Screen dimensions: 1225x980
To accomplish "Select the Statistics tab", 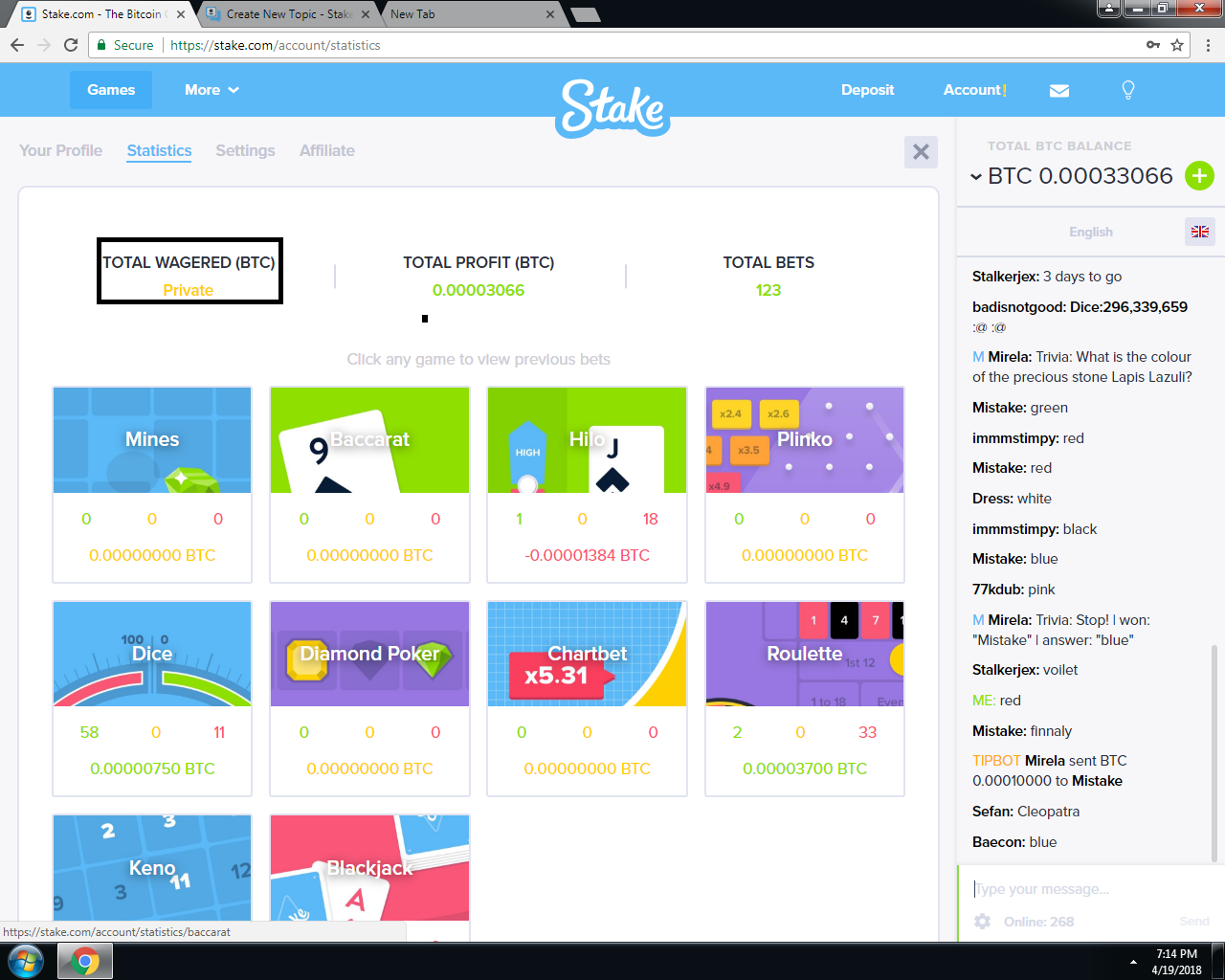I will tap(159, 151).
